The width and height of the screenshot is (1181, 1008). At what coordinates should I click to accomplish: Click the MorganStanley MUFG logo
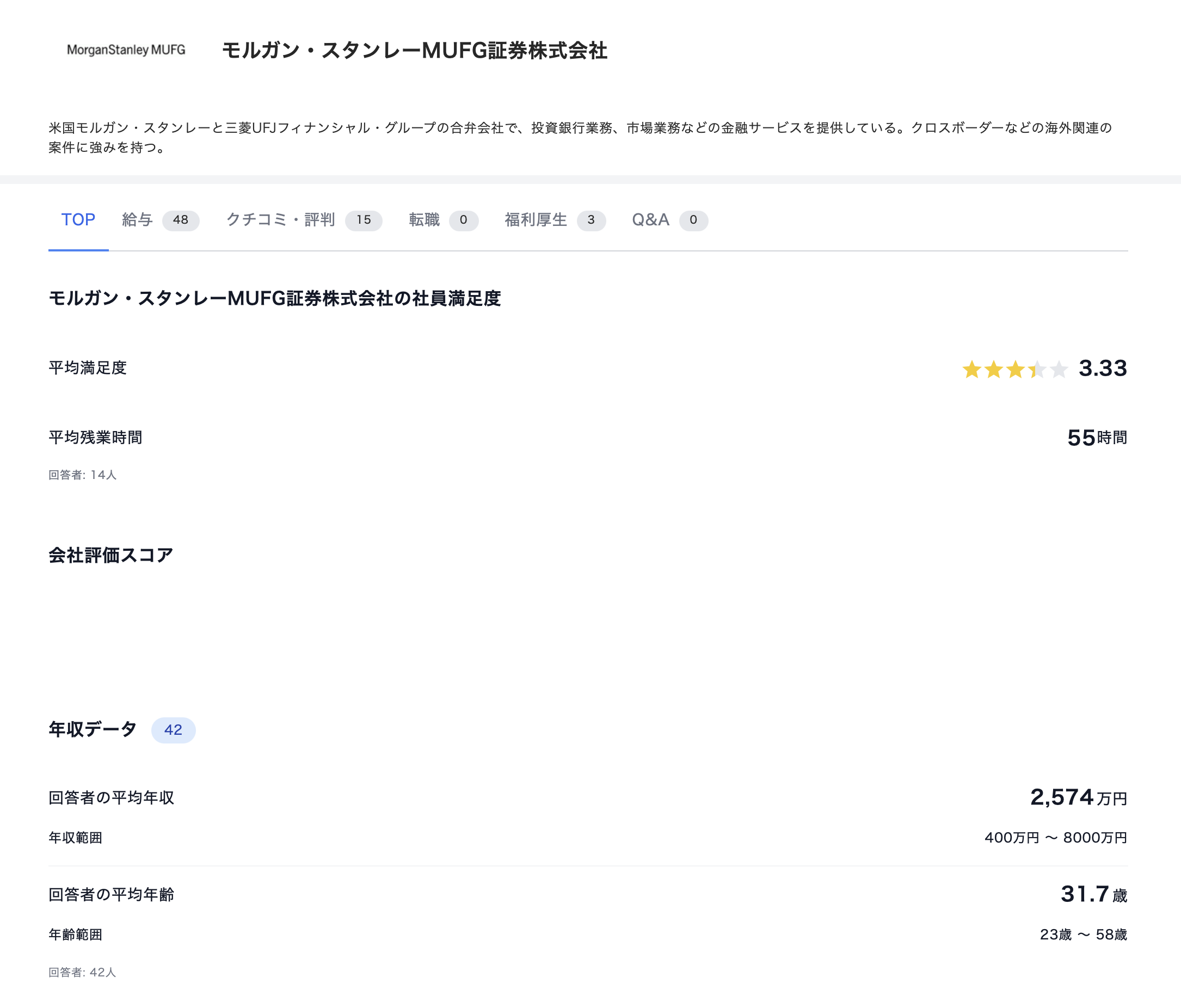coord(126,50)
